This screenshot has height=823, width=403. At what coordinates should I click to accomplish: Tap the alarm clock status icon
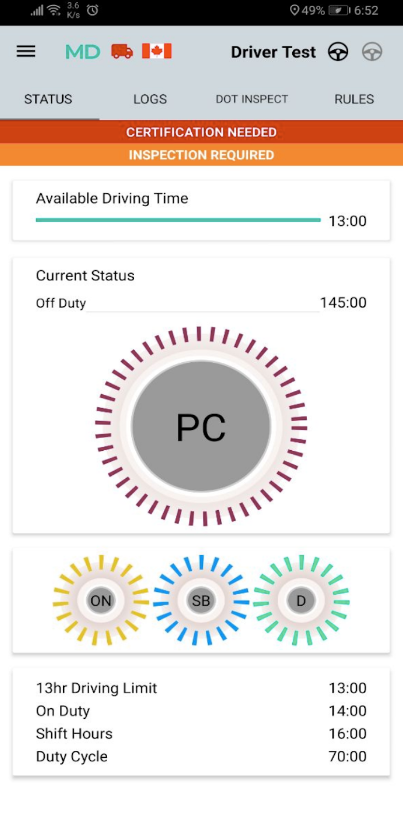[x=92, y=10]
